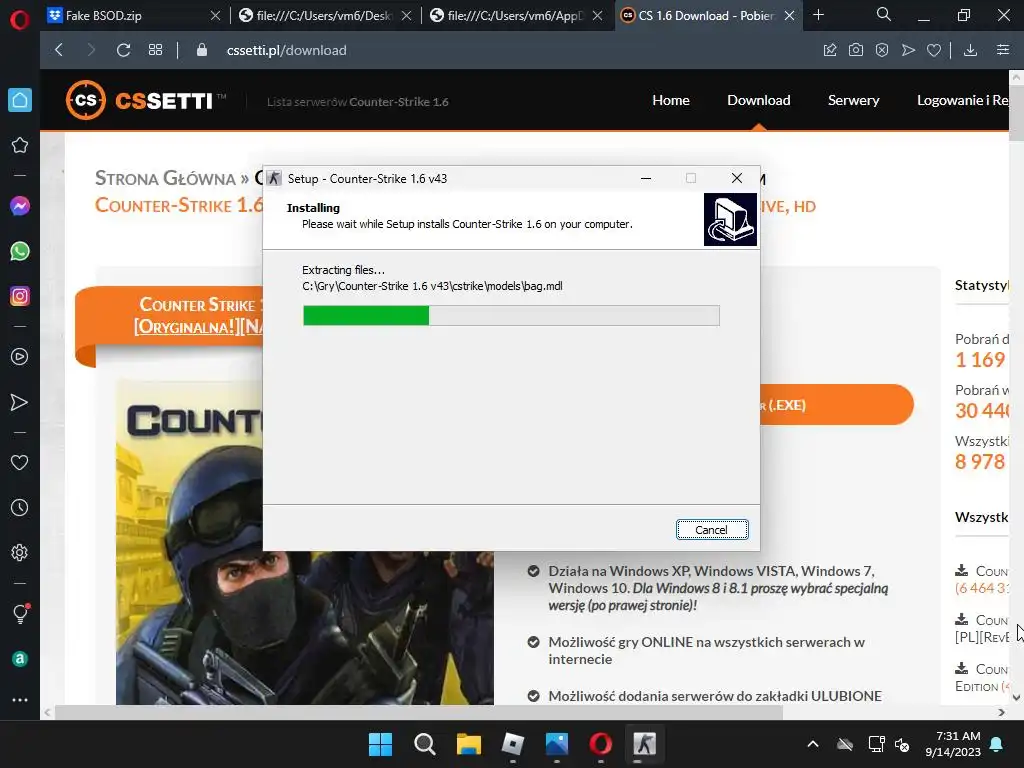Viewport: 1024px width, 768px height.
Task: Open the notification bell in taskbar
Action: tap(997, 744)
